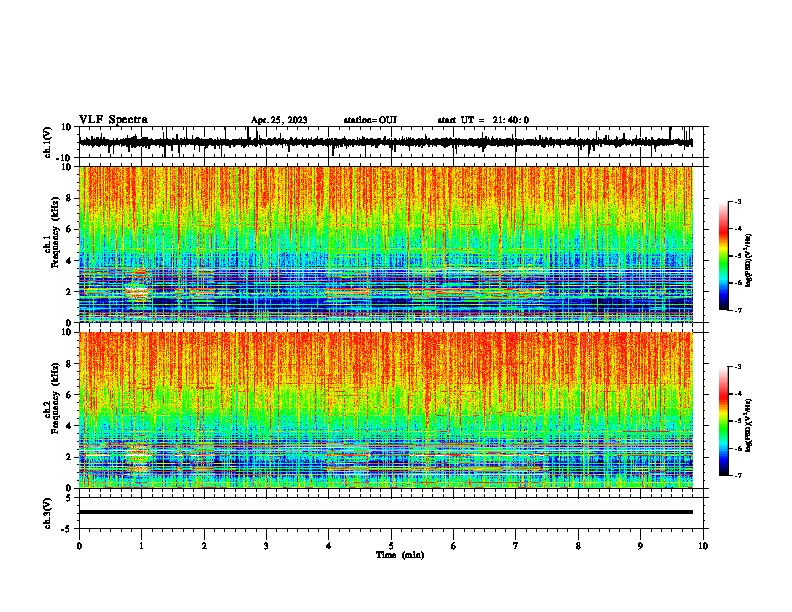Click the "-3" label on ch.1 colorbar
792x612 pixels.
pos(737,201)
